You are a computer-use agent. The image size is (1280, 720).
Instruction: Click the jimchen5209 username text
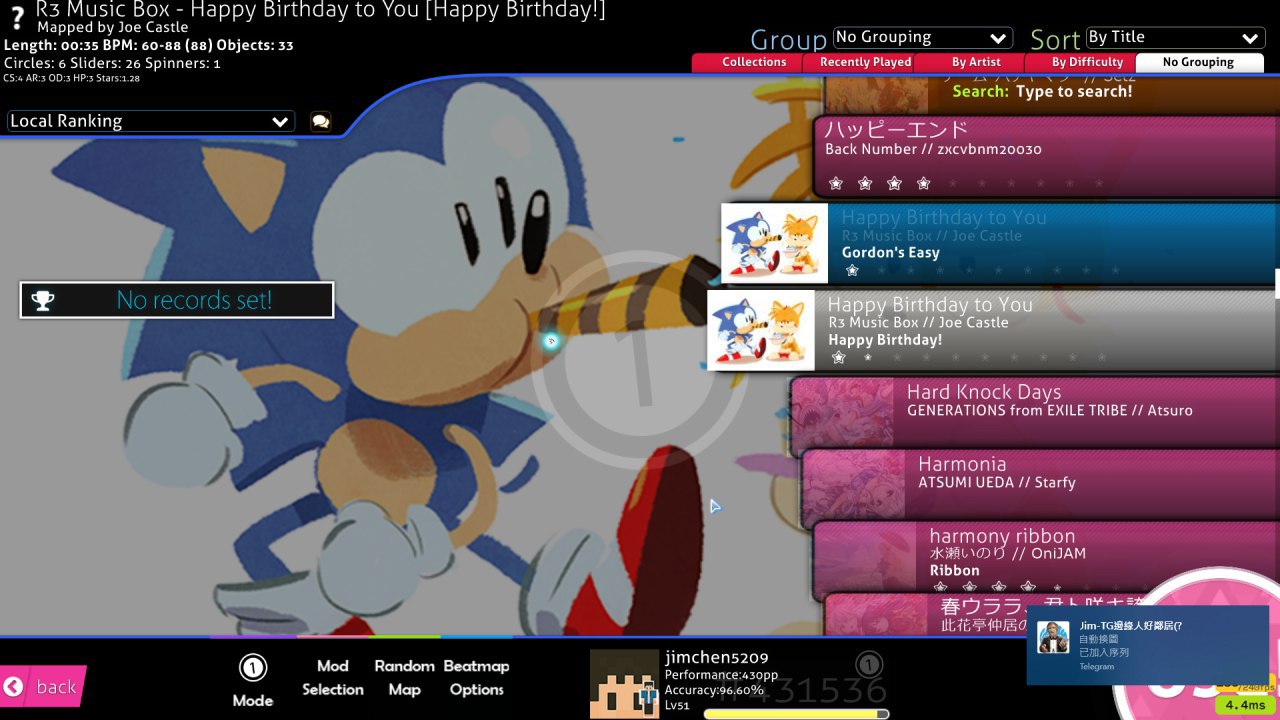click(717, 658)
